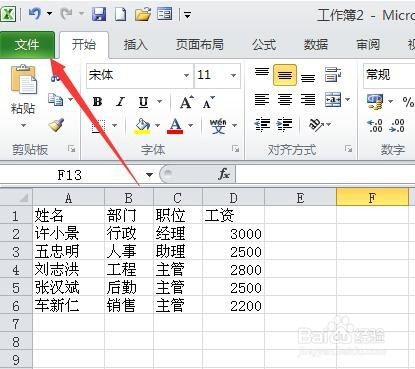This screenshot has height=369, width=415.
Task: Open the font name box showing 宋体
Action: click(x=140, y=75)
